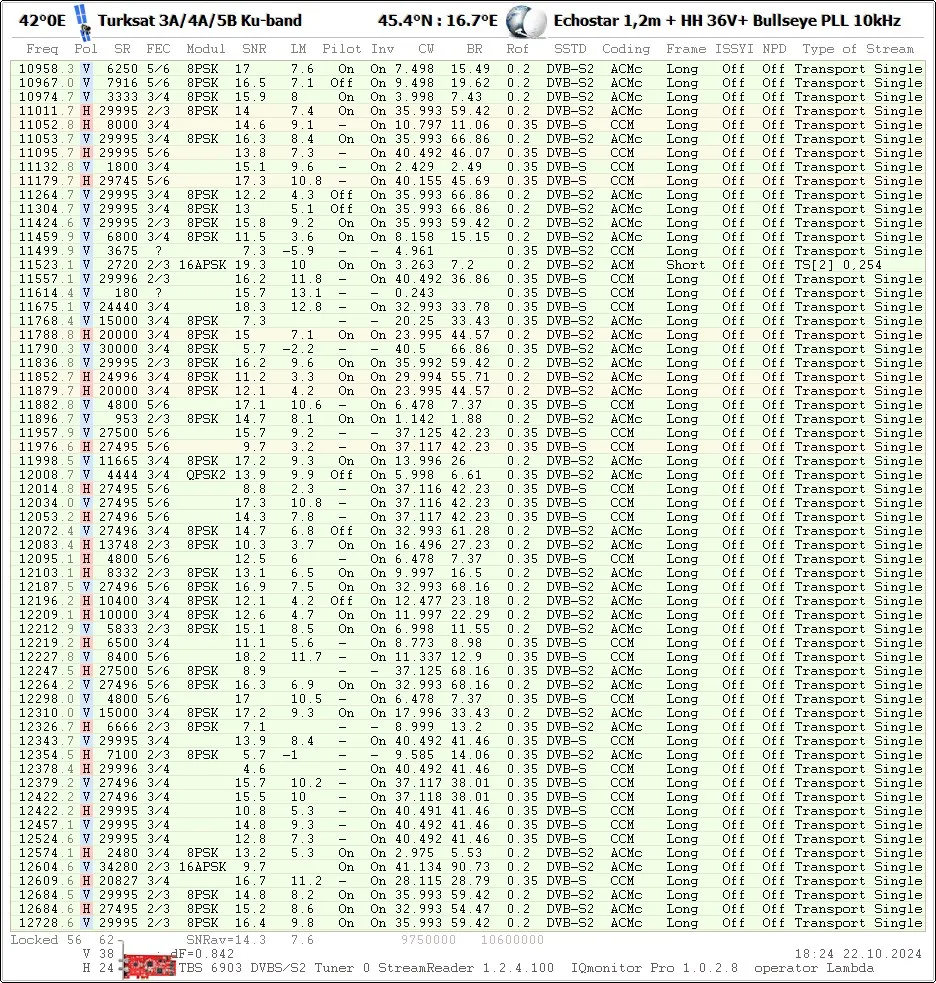Image resolution: width=936 pixels, height=983 pixels.
Task: Click the Freq column header
Action: click(42, 49)
